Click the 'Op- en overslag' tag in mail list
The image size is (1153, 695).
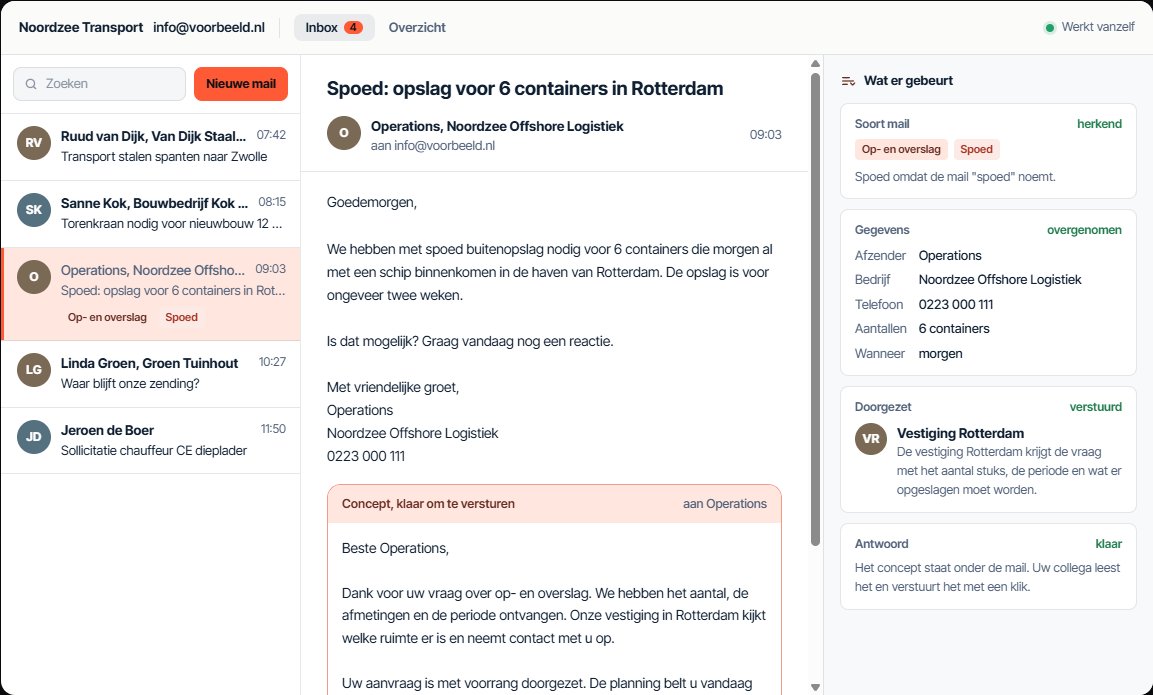pyautogui.click(x=107, y=317)
